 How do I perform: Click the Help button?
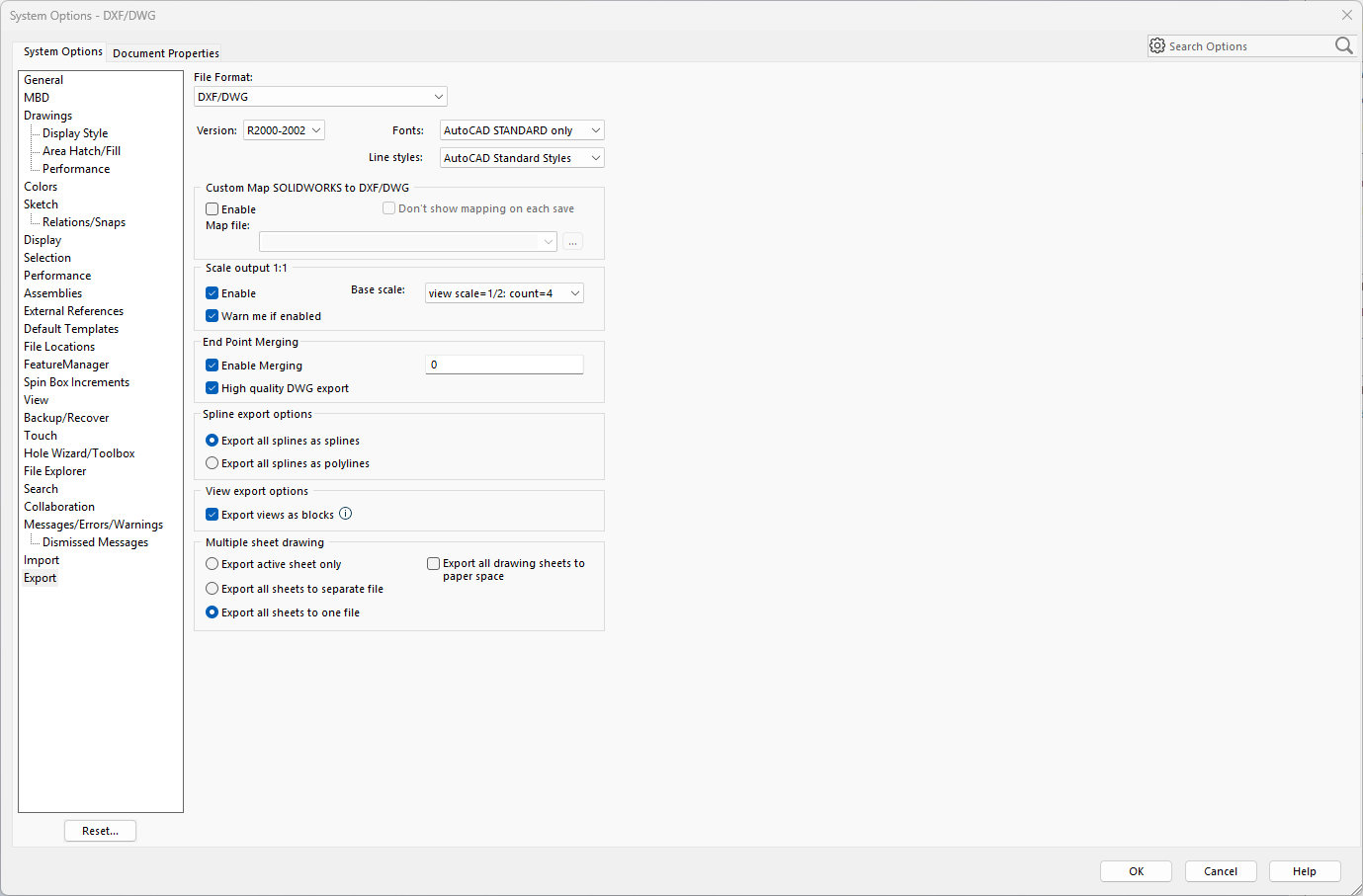click(x=1304, y=871)
